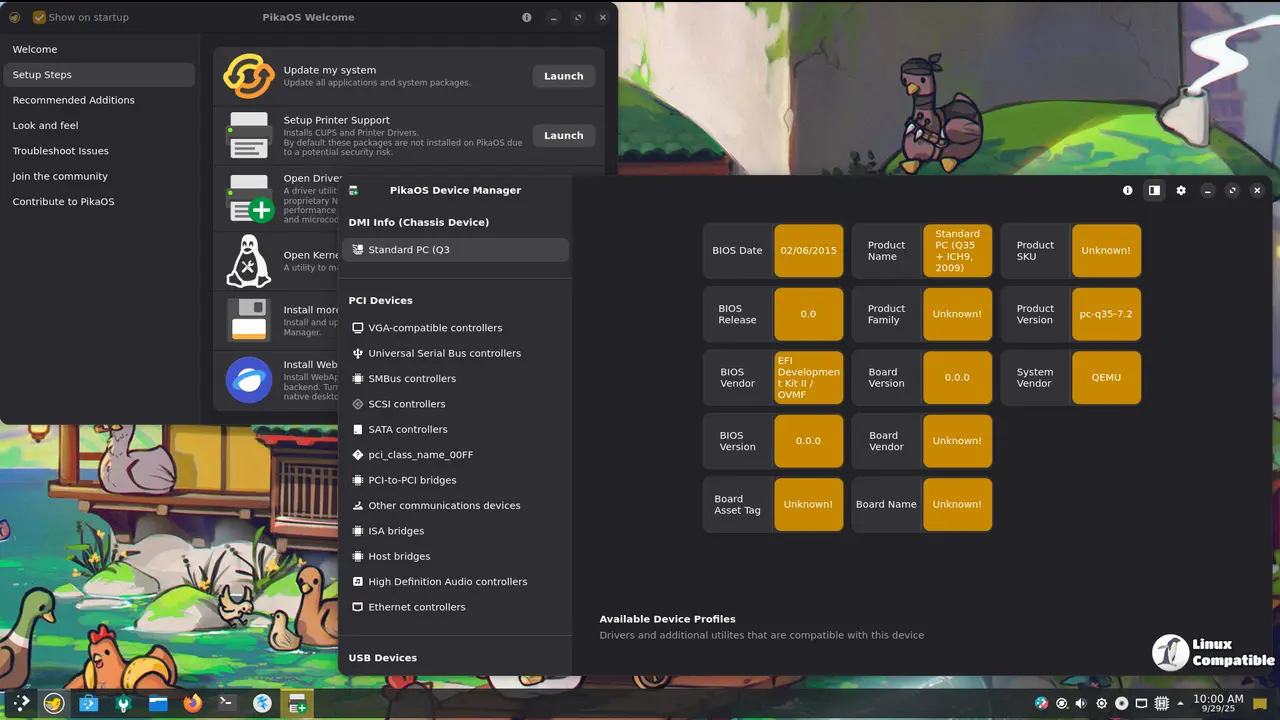This screenshot has height=720, width=1280.
Task: Open the Recommended Additions section
Action: (73, 100)
